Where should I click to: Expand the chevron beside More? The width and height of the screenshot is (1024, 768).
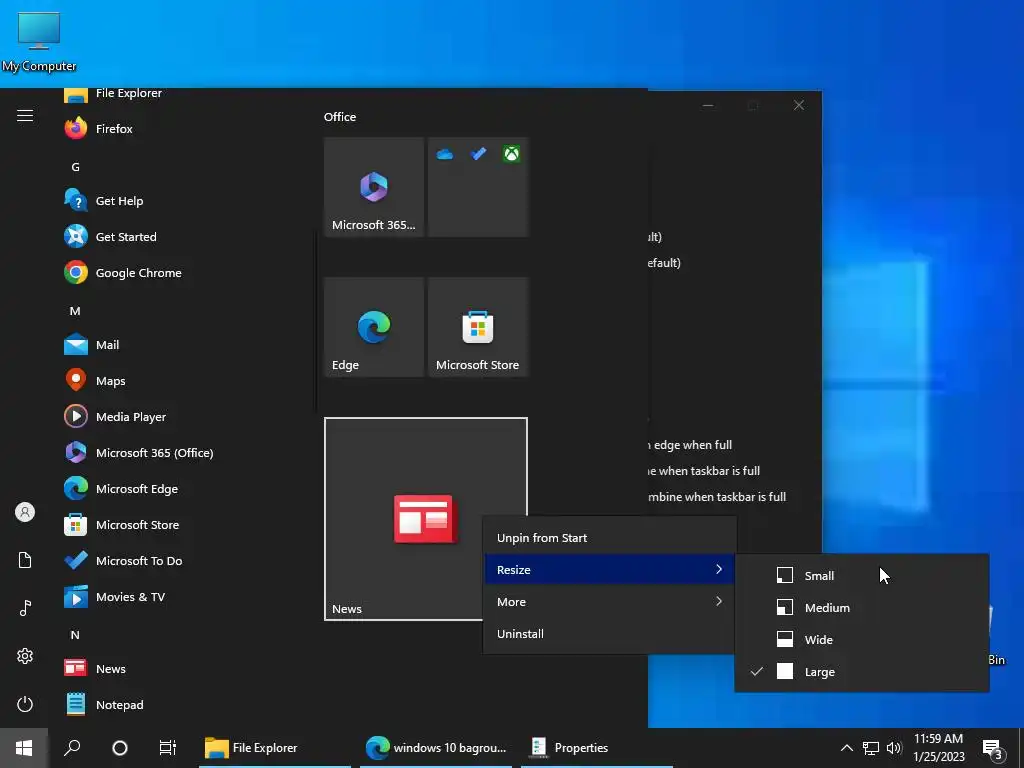tap(719, 601)
